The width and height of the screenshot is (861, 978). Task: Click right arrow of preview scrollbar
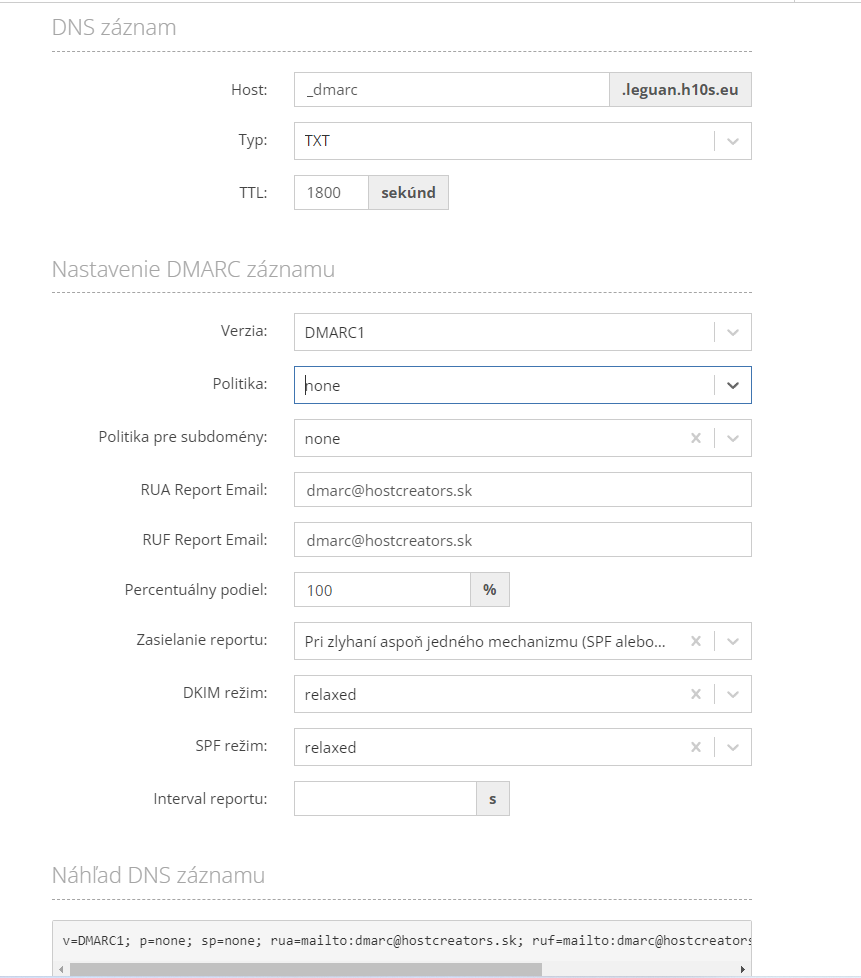coord(742,969)
